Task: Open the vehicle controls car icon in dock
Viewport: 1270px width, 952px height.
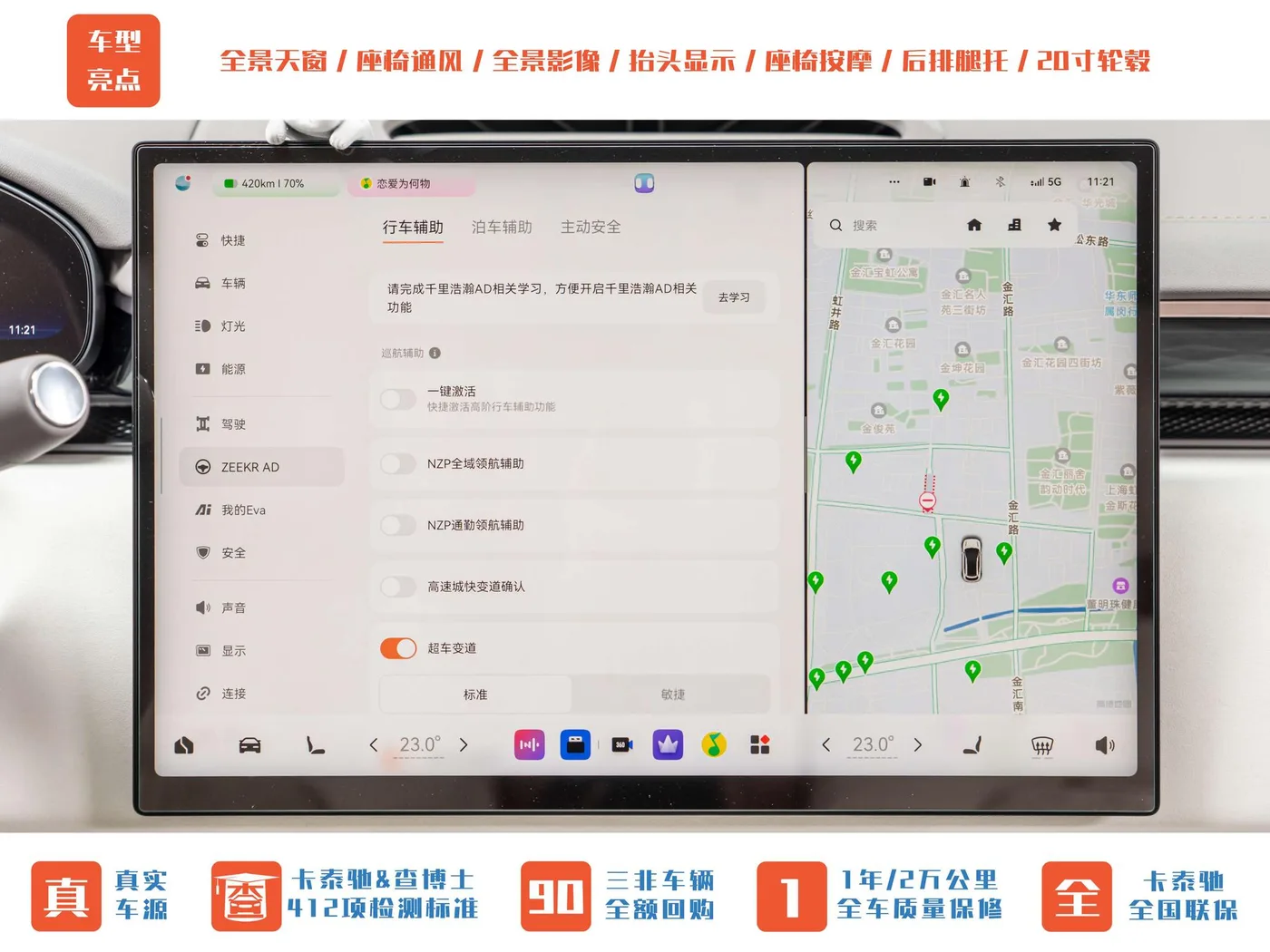Action: tap(249, 745)
